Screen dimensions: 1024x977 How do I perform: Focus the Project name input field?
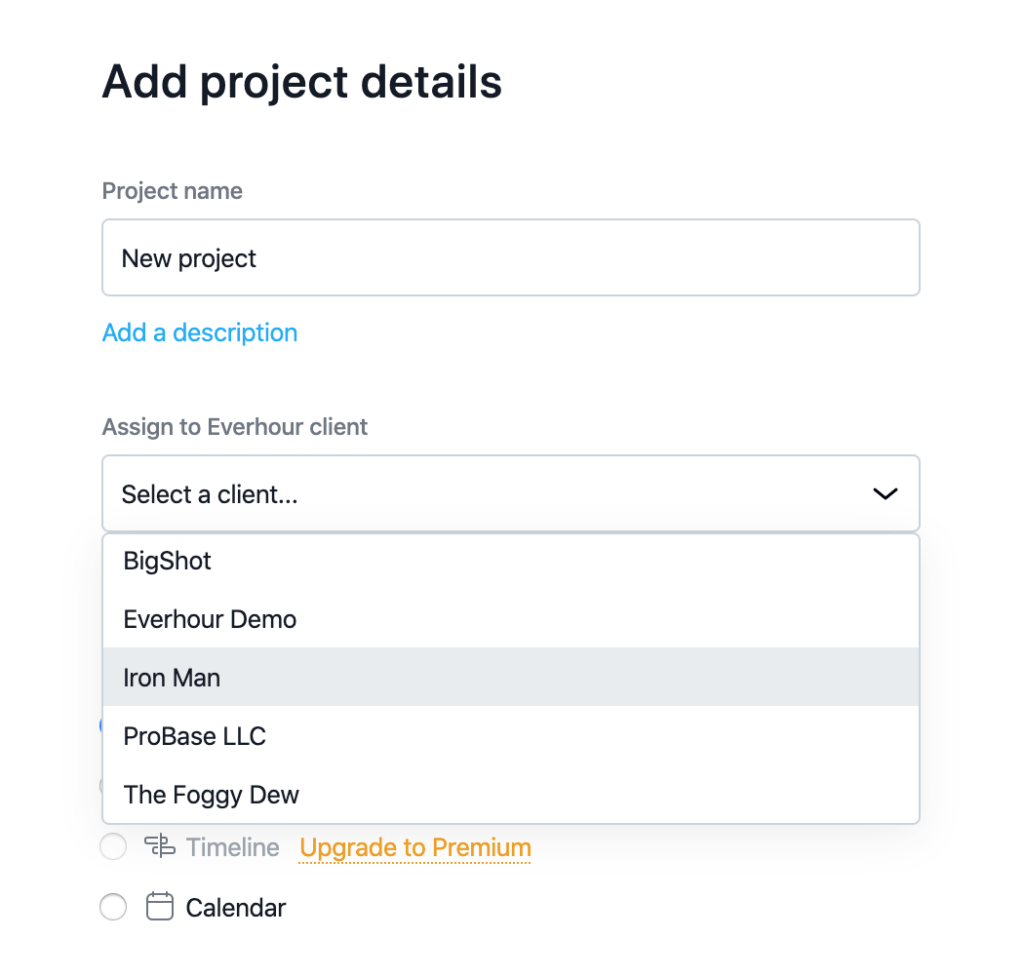[x=511, y=257]
